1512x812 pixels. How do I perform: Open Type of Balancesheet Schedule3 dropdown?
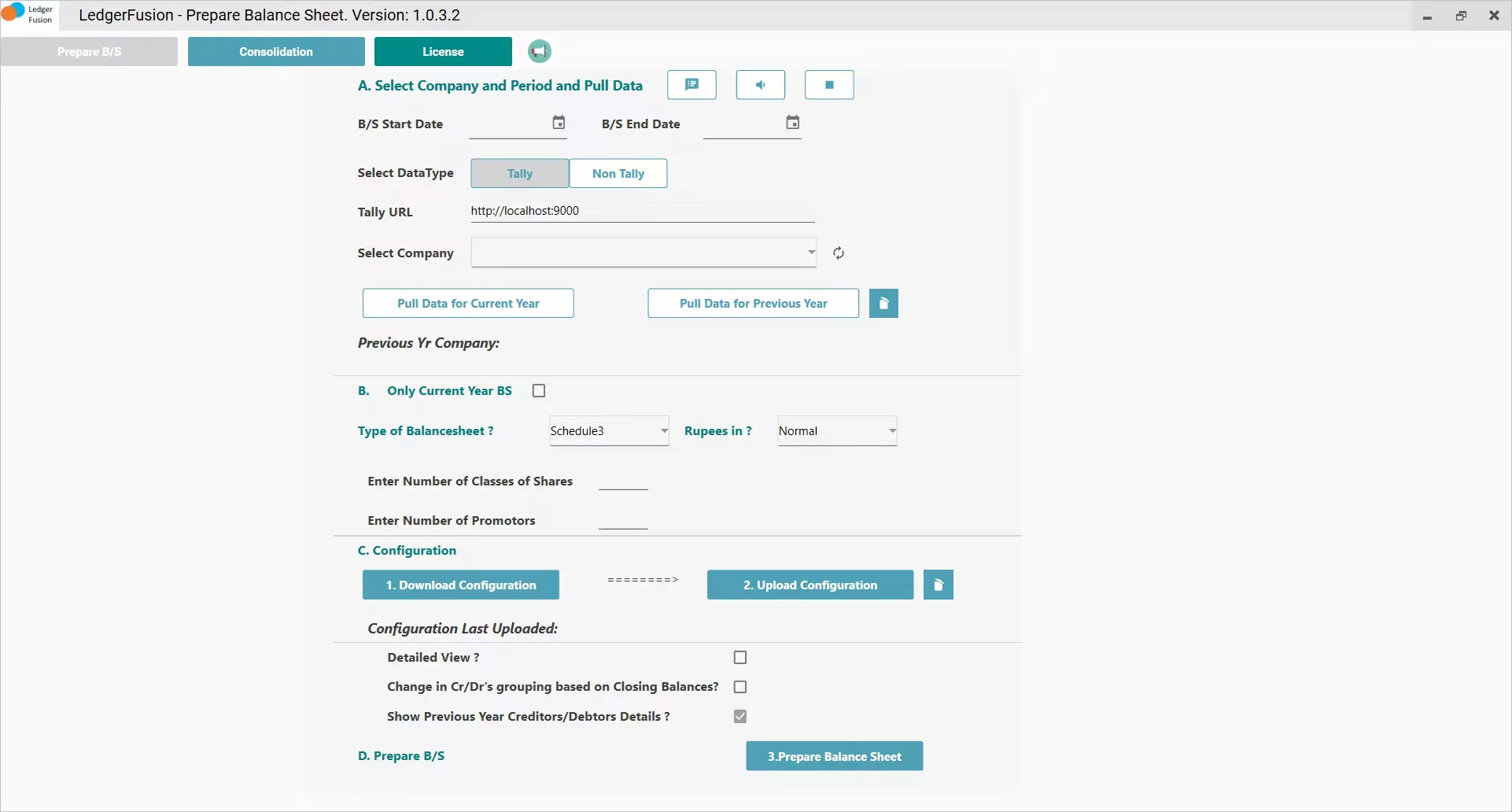click(609, 431)
